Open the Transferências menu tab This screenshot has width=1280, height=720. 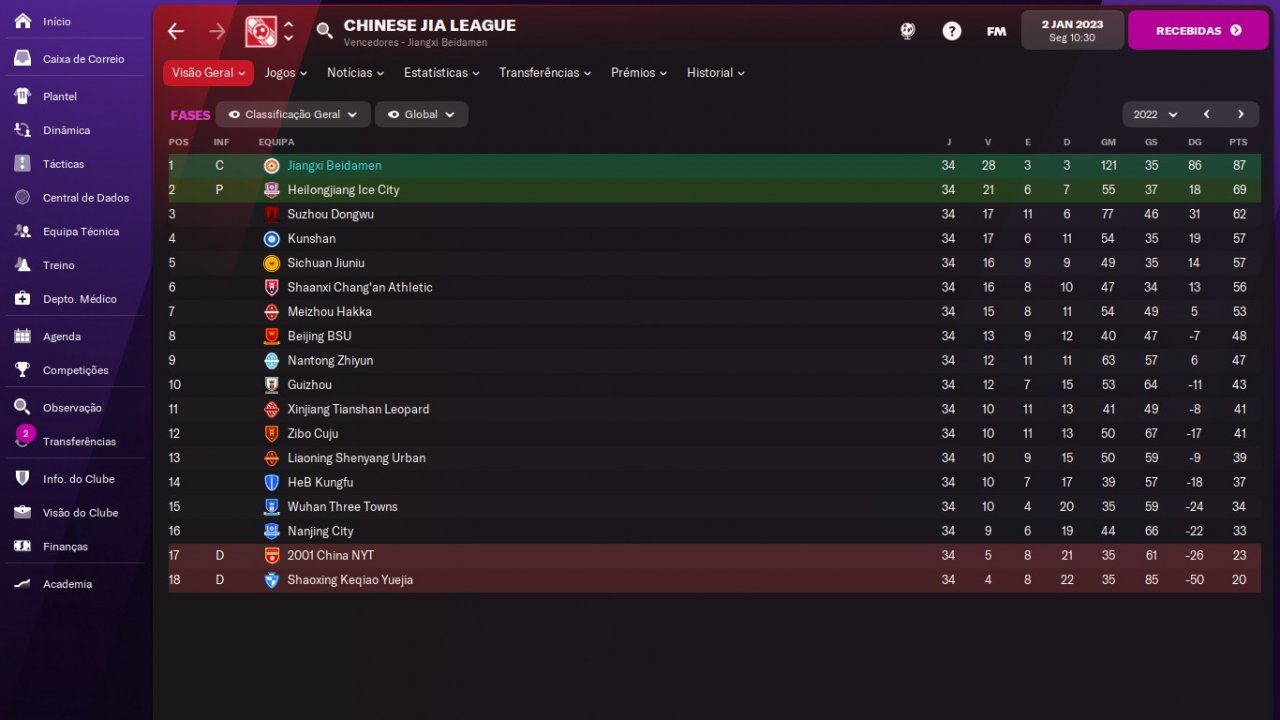pyautogui.click(x=545, y=73)
